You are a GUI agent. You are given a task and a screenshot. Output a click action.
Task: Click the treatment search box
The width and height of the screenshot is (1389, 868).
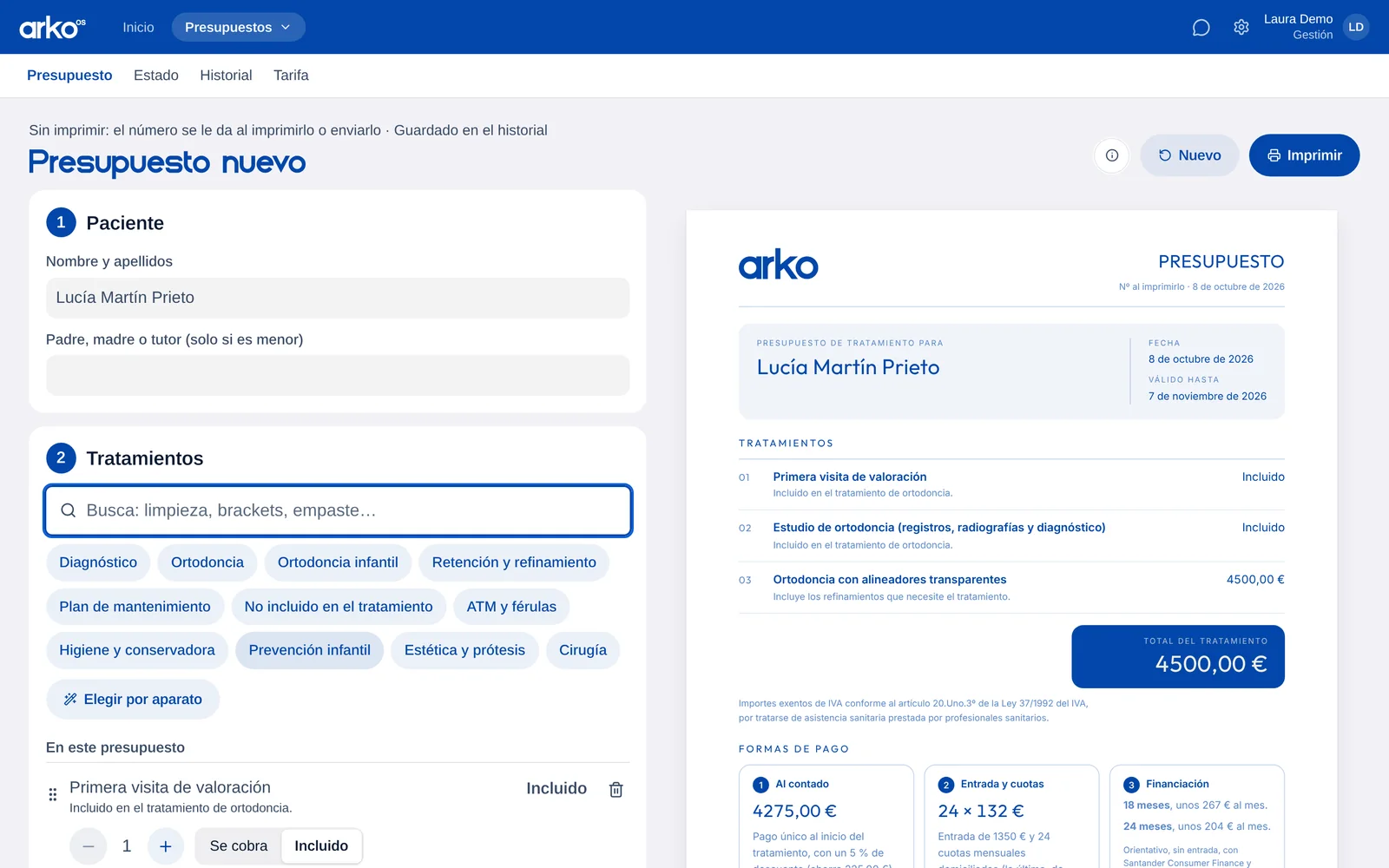click(338, 510)
